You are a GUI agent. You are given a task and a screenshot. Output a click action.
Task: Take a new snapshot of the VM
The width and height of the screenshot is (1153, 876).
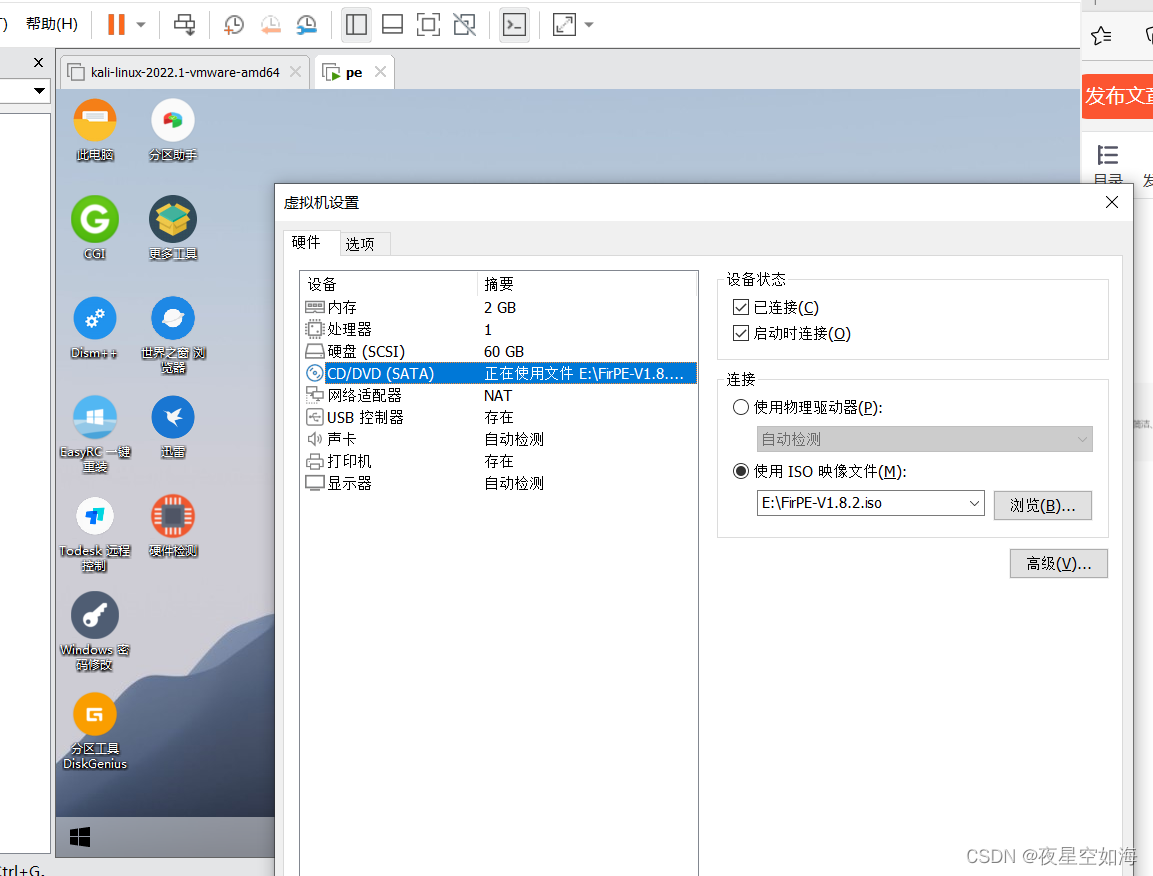point(233,23)
